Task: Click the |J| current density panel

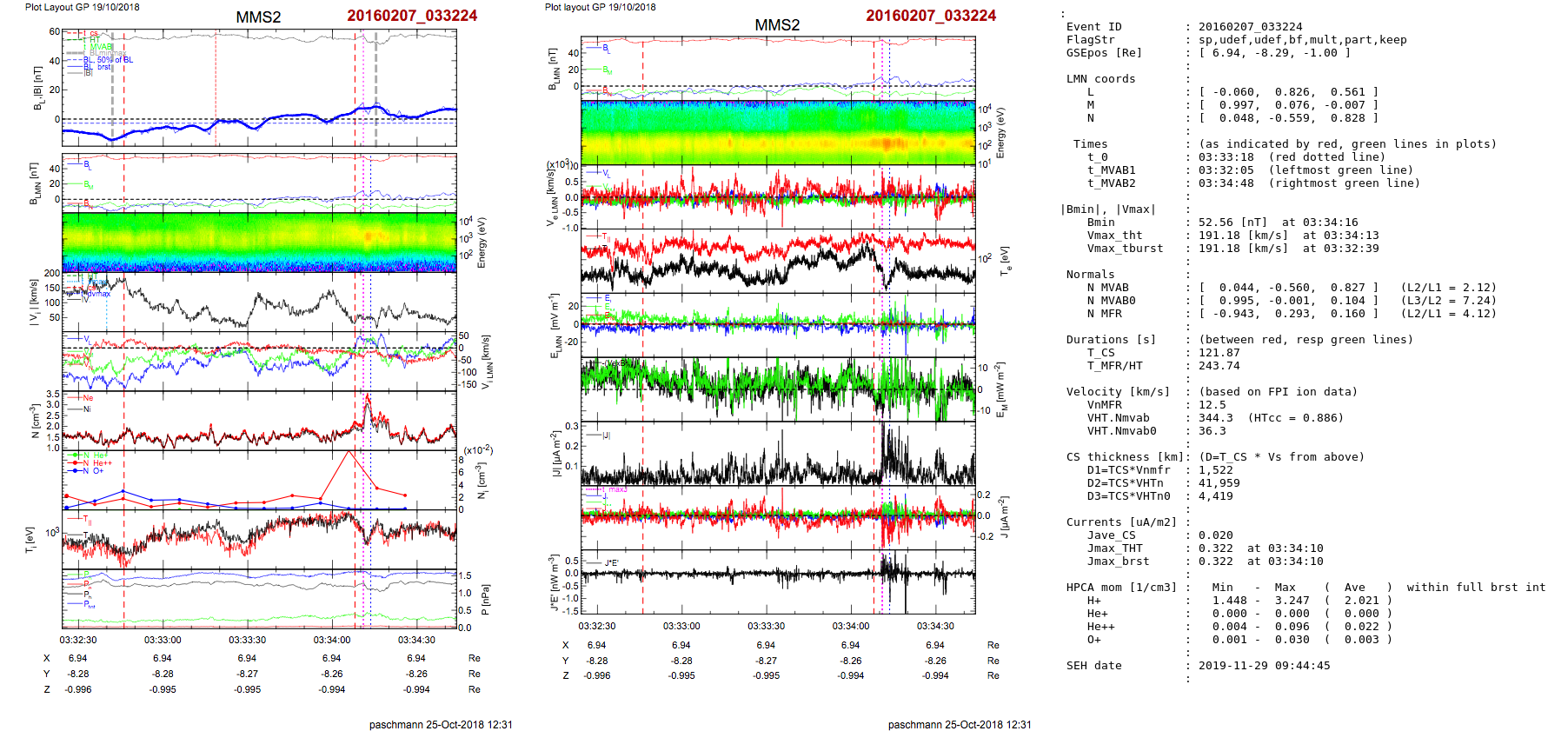Action: coord(777,454)
